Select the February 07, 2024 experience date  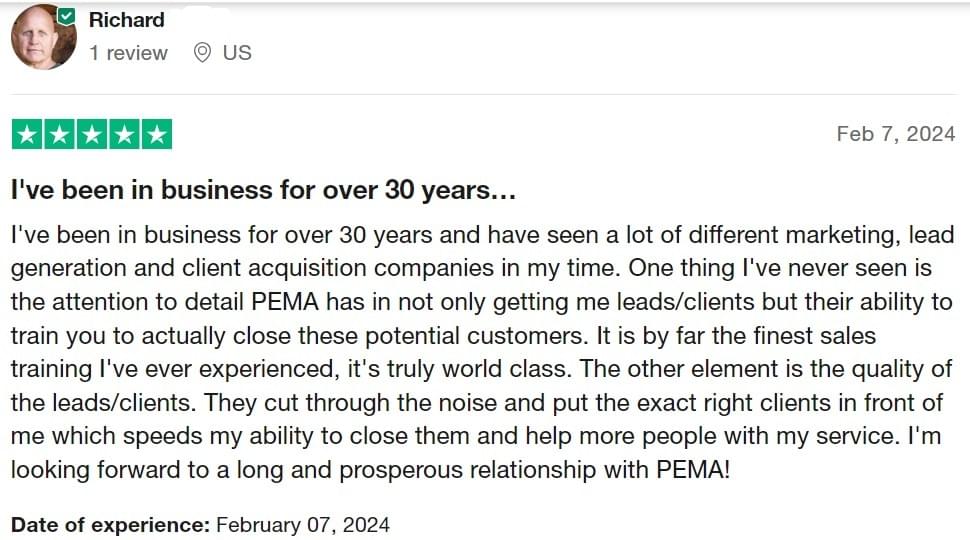[303, 525]
